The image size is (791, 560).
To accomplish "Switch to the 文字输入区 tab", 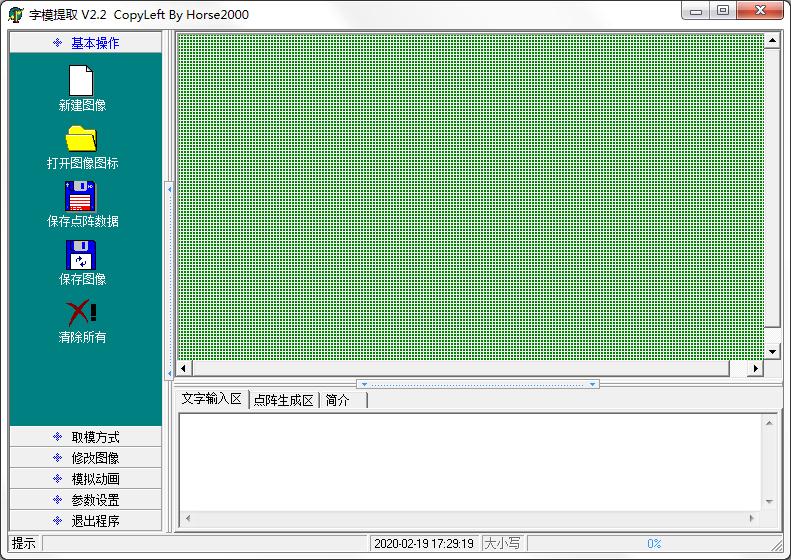I will (212, 399).
